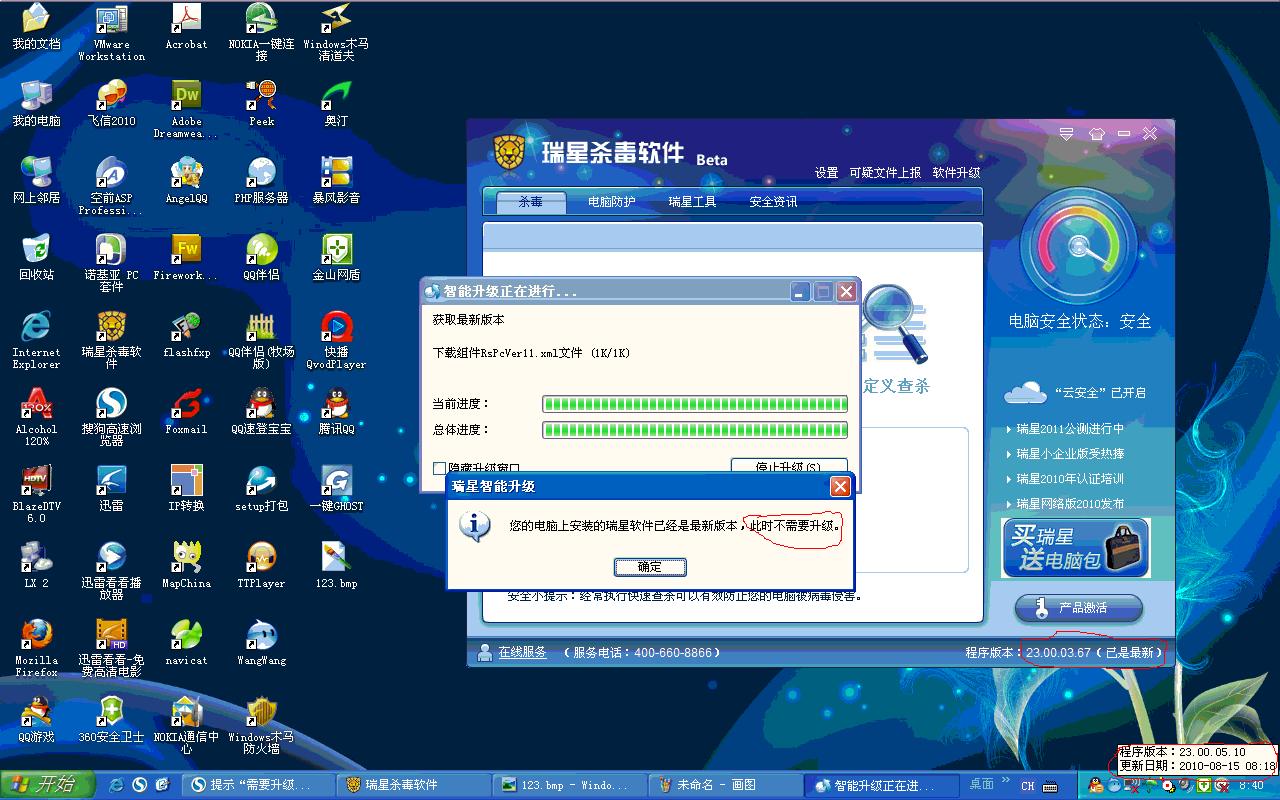Open the Rising antivirus desktop shortcut
The width and height of the screenshot is (1280, 800).
coord(111,328)
